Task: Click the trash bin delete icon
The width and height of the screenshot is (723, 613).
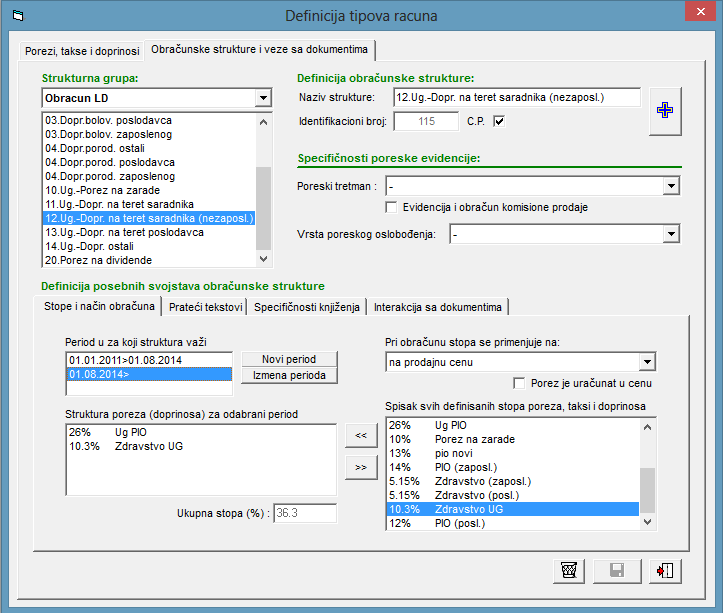Action: coord(568,571)
